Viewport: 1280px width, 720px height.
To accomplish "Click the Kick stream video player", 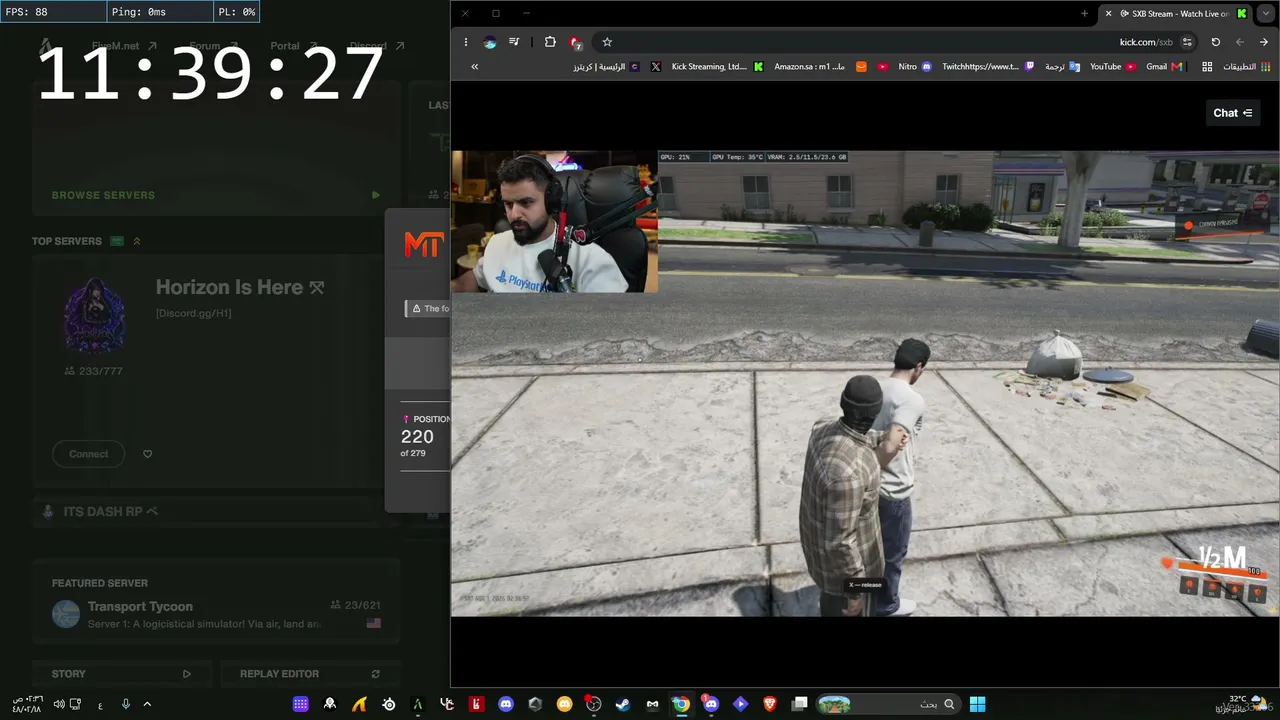I will point(865,383).
